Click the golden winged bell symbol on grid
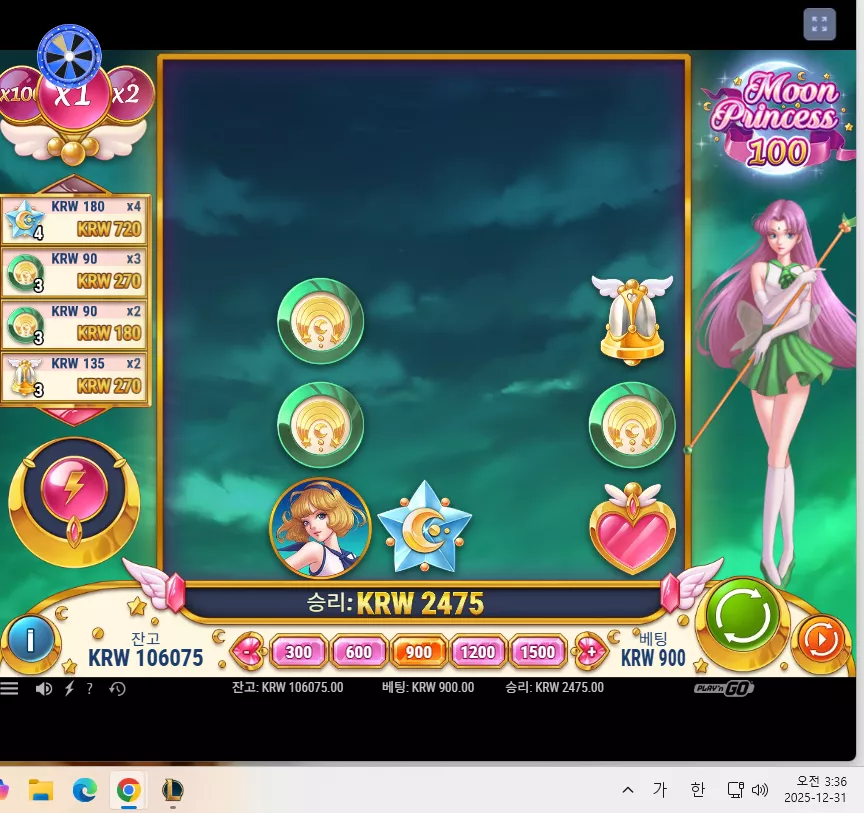The image size is (864, 813). click(632, 321)
